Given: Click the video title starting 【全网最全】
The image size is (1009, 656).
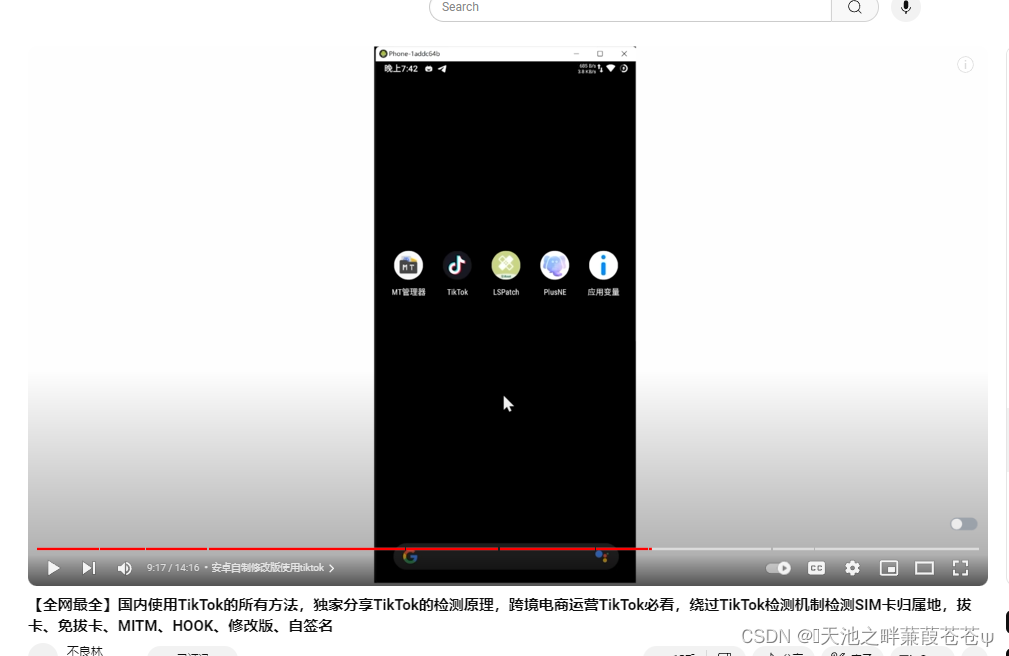Looking at the screenshot, I should [499, 615].
